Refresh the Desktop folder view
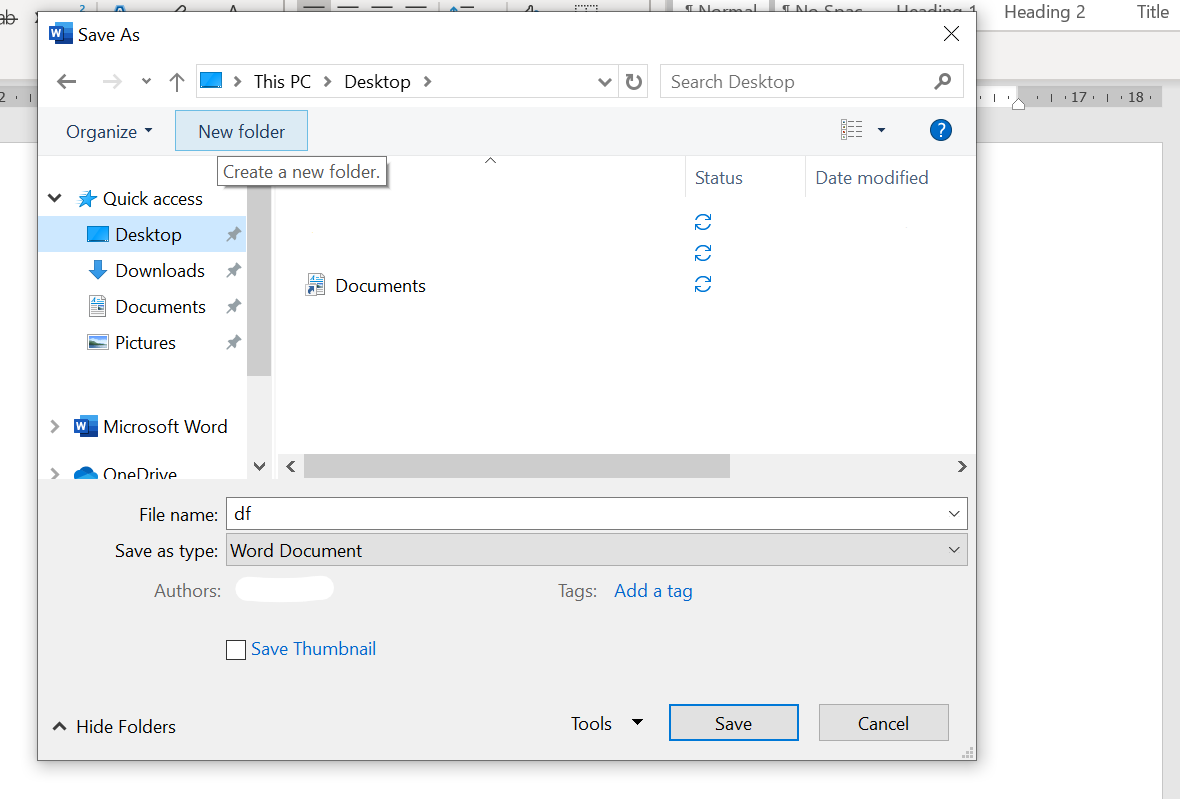1180x799 pixels. (634, 82)
